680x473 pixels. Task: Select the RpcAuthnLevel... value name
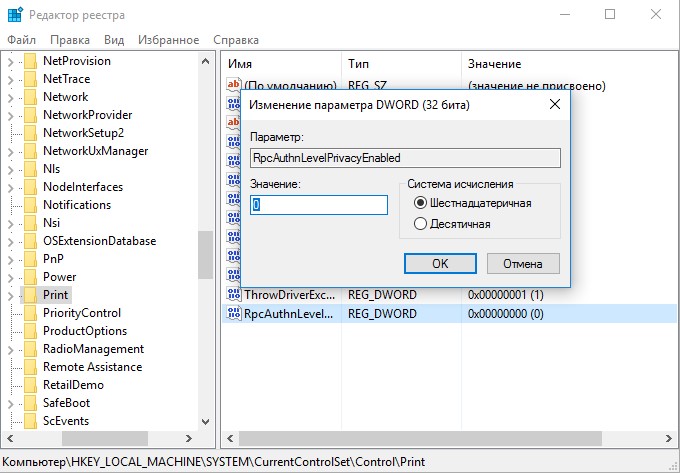click(288, 314)
